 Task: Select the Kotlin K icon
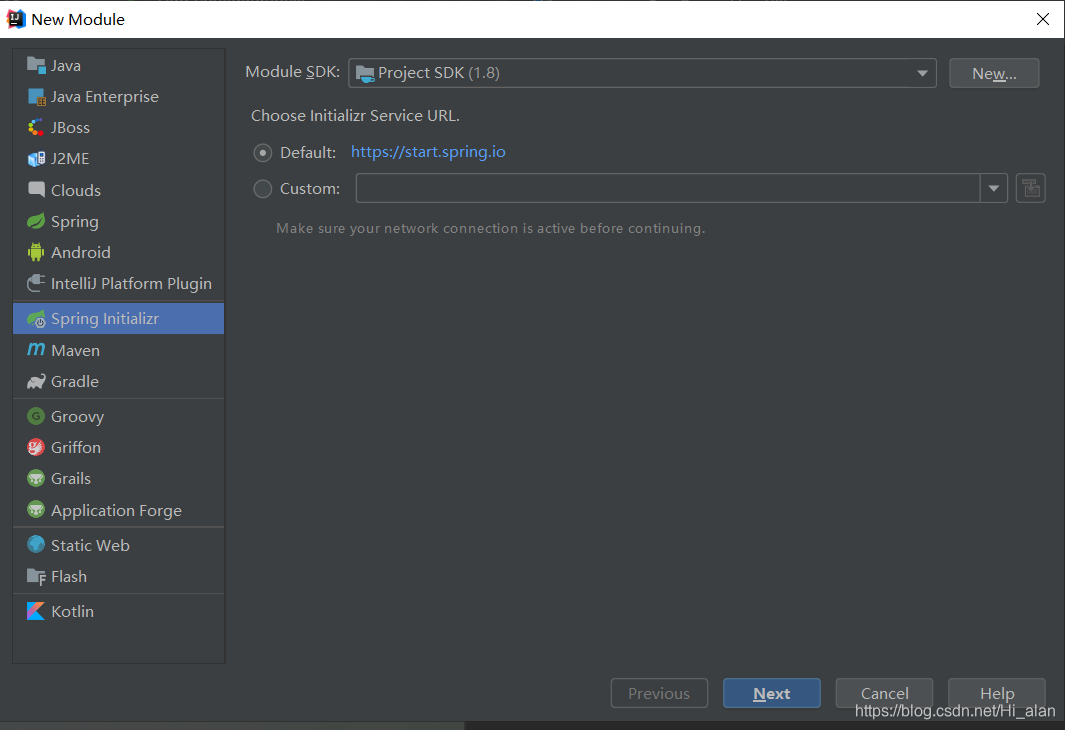[36, 611]
